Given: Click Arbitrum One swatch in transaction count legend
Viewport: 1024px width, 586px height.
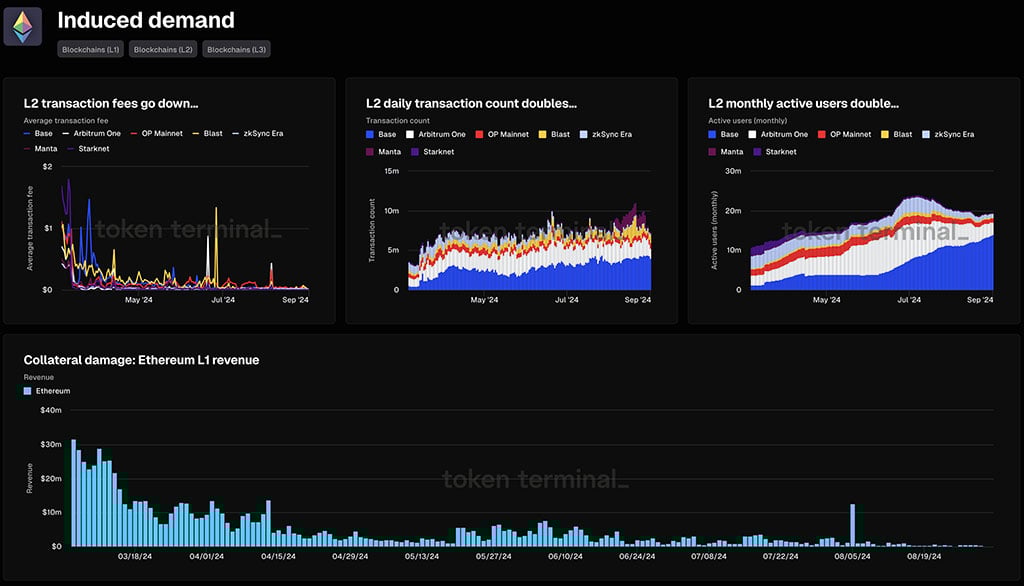Looking at the screenshot, I should coord(410,135).
